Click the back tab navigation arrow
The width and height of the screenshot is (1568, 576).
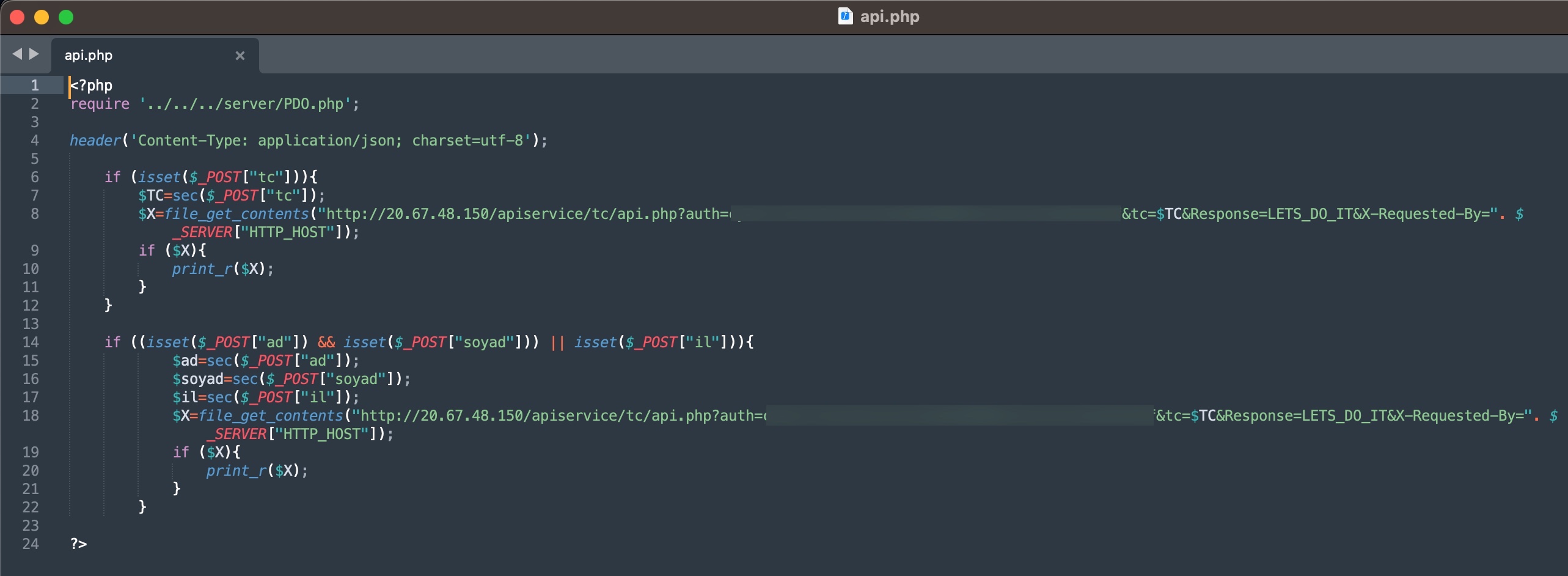tap(17, 54)
